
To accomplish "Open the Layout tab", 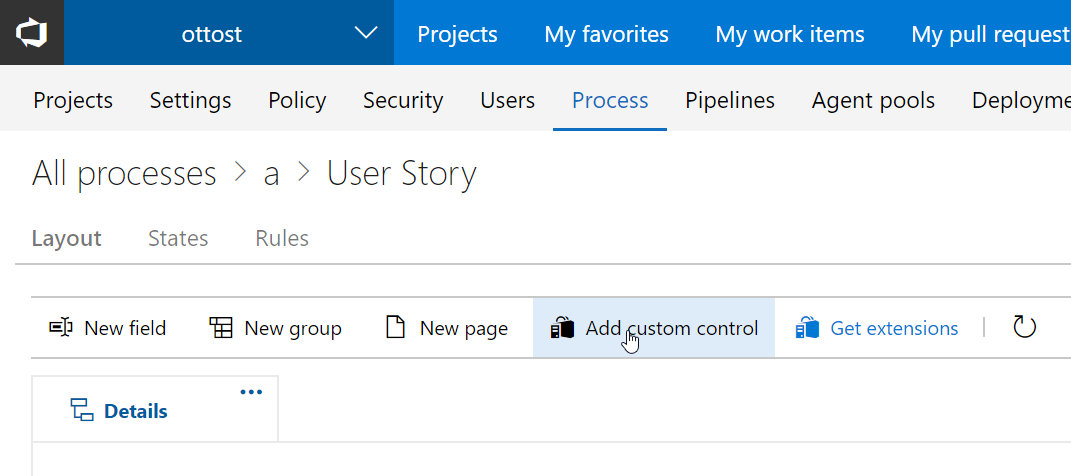I will 67,238.
